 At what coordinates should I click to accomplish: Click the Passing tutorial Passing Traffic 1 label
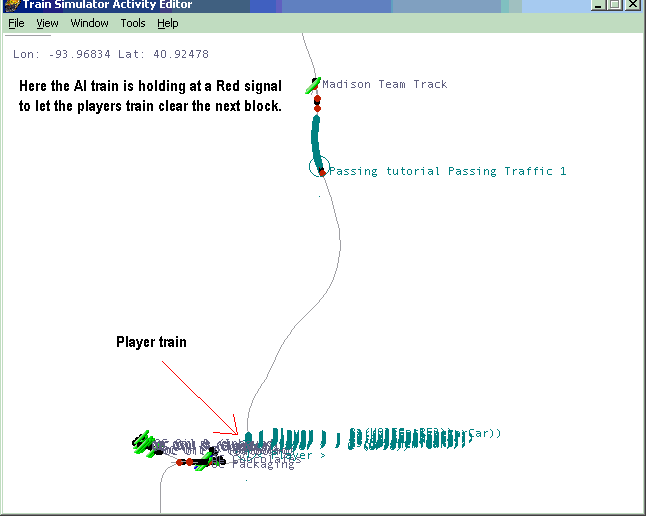coord(447,171)
